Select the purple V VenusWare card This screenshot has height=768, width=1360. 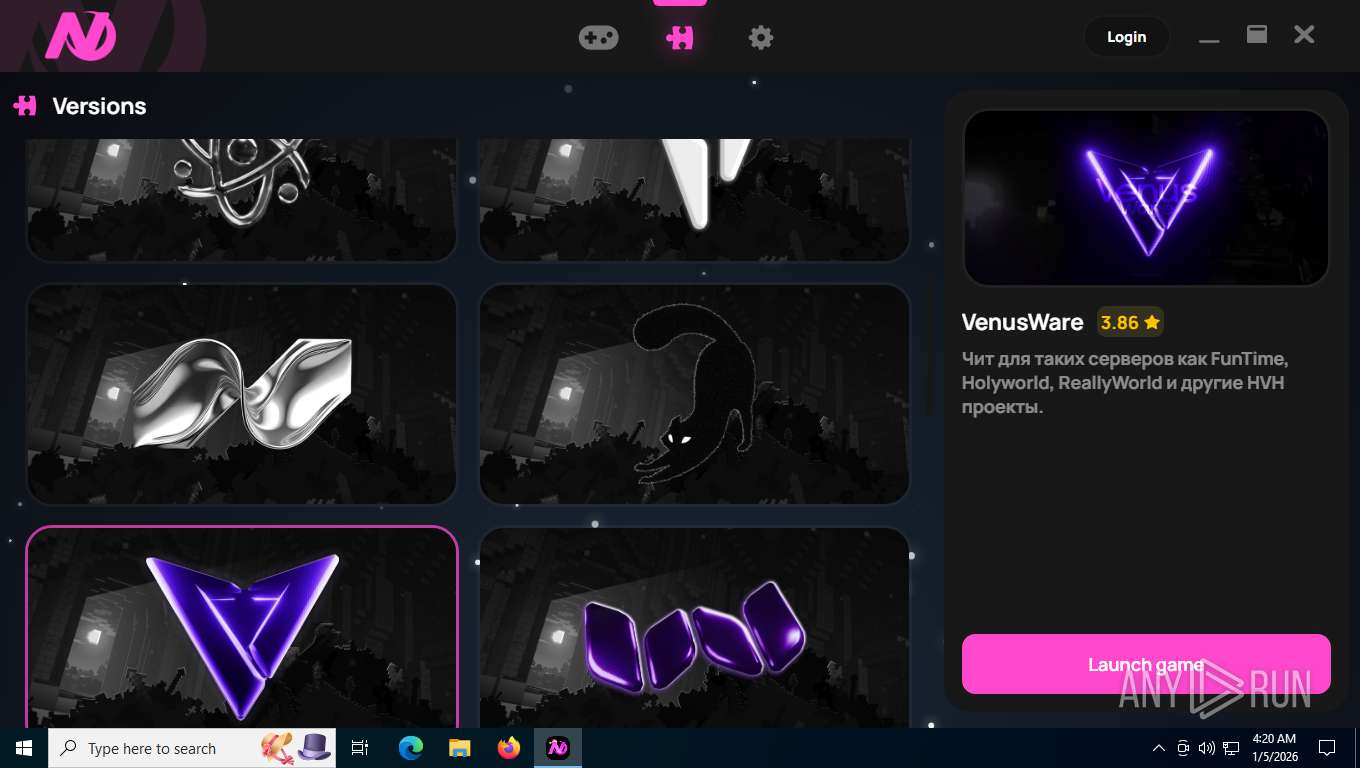click(241, 627)
